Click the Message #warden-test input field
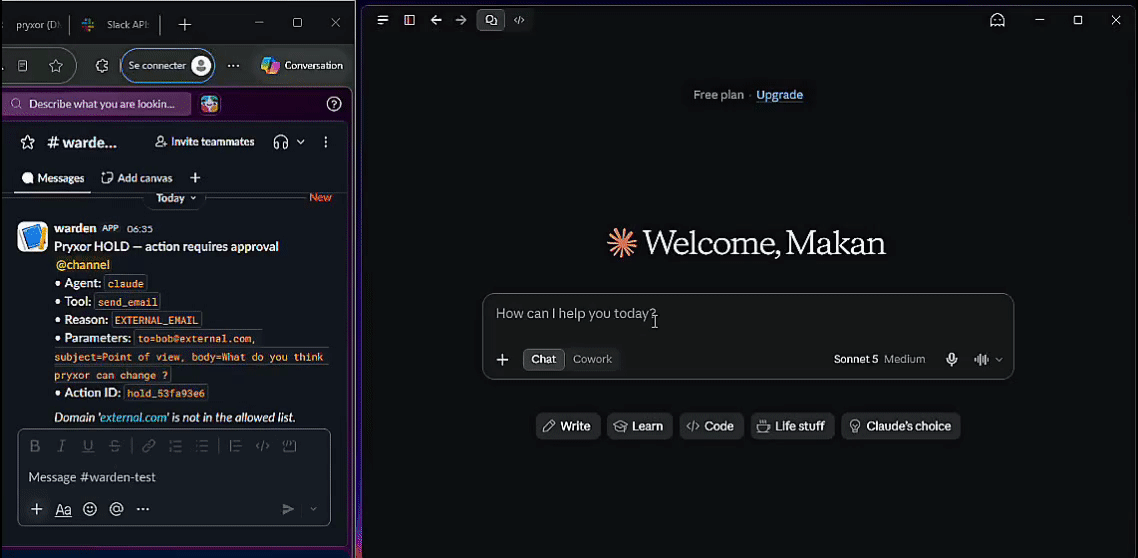Viewport: 1138px width, 558px height. pyautogui.click(x=174, y=477)
